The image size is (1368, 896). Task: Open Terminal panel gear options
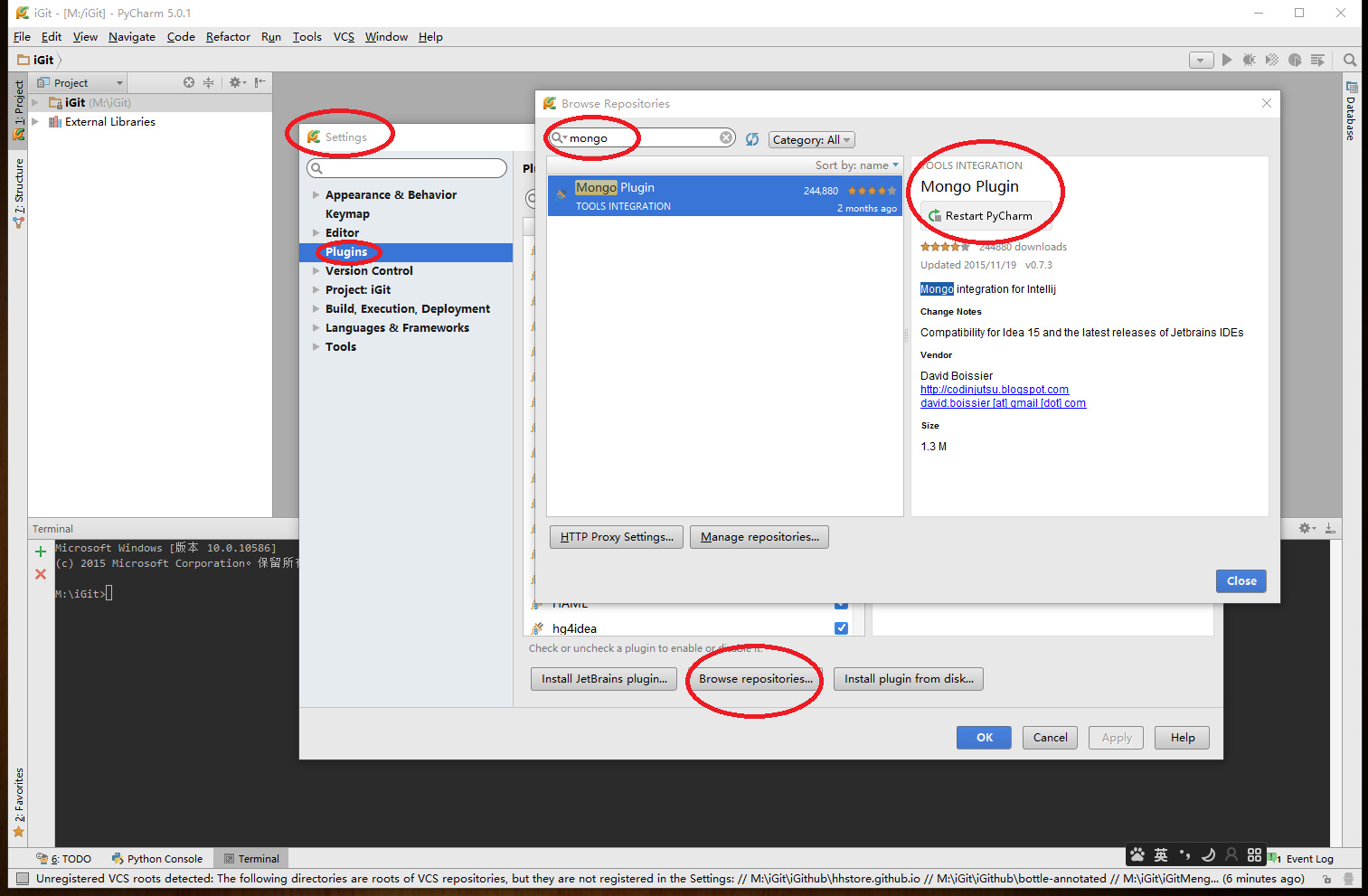[1307, 528]
